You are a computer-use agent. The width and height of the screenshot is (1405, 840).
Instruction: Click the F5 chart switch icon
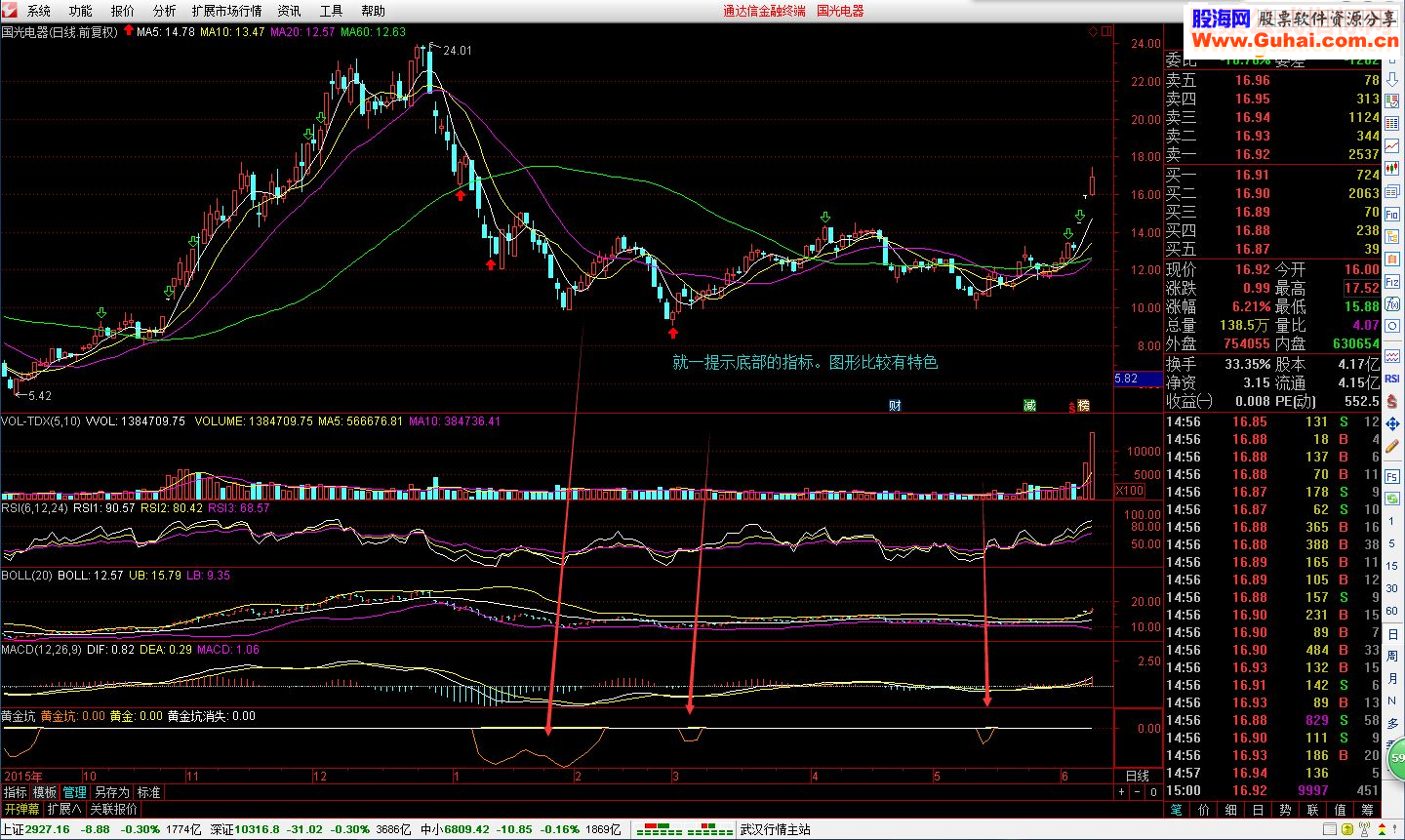(1392, 476)
